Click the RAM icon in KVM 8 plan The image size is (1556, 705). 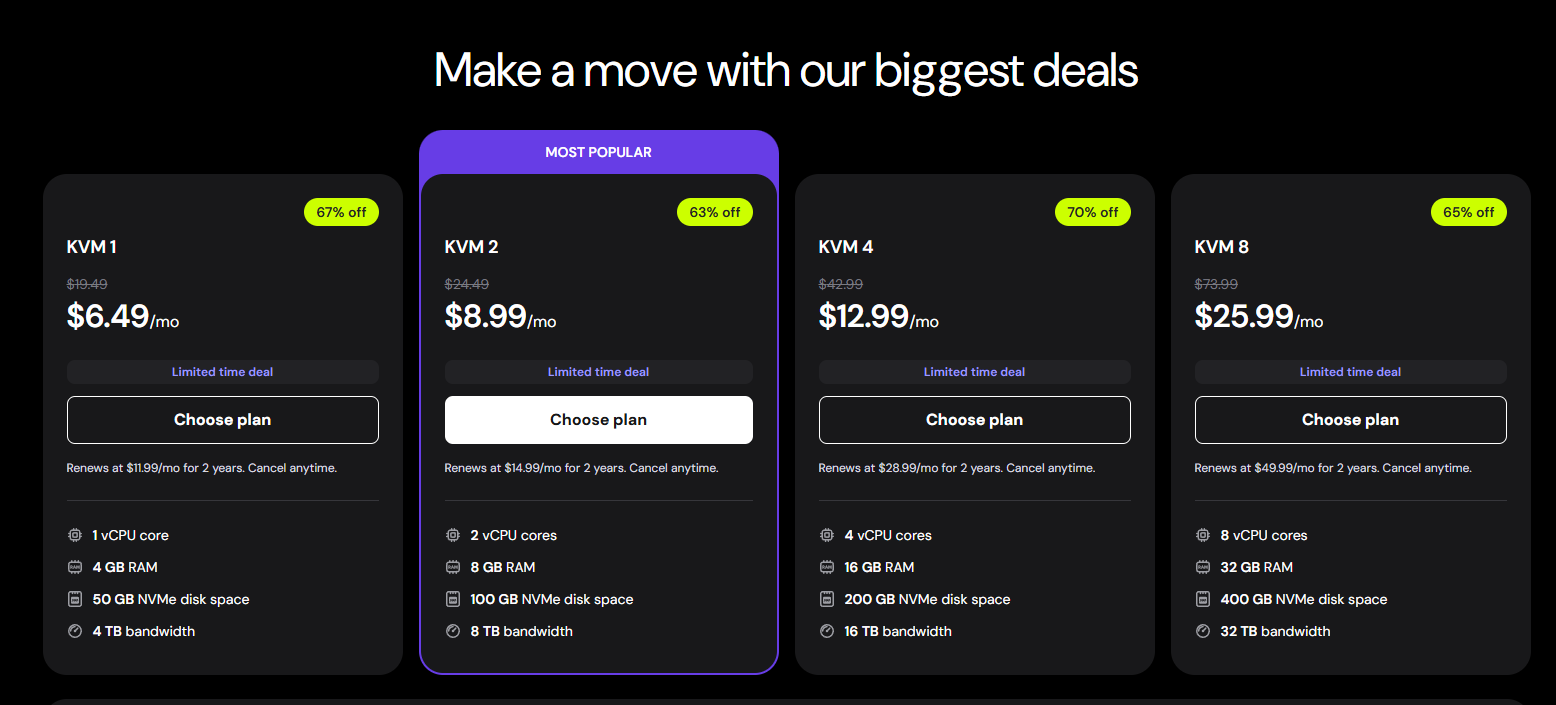1202,567
